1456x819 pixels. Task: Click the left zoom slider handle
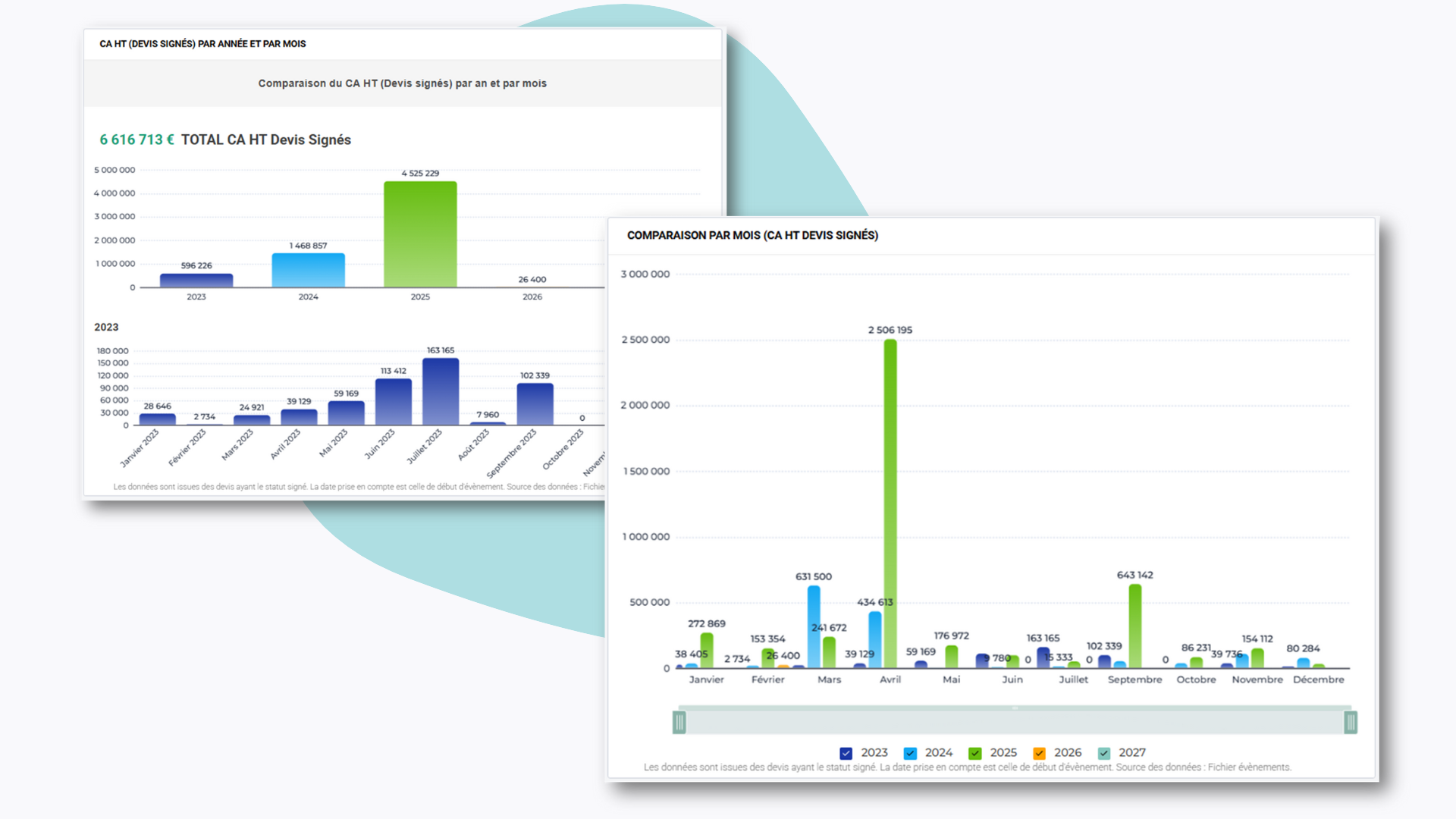pos(679,723)
